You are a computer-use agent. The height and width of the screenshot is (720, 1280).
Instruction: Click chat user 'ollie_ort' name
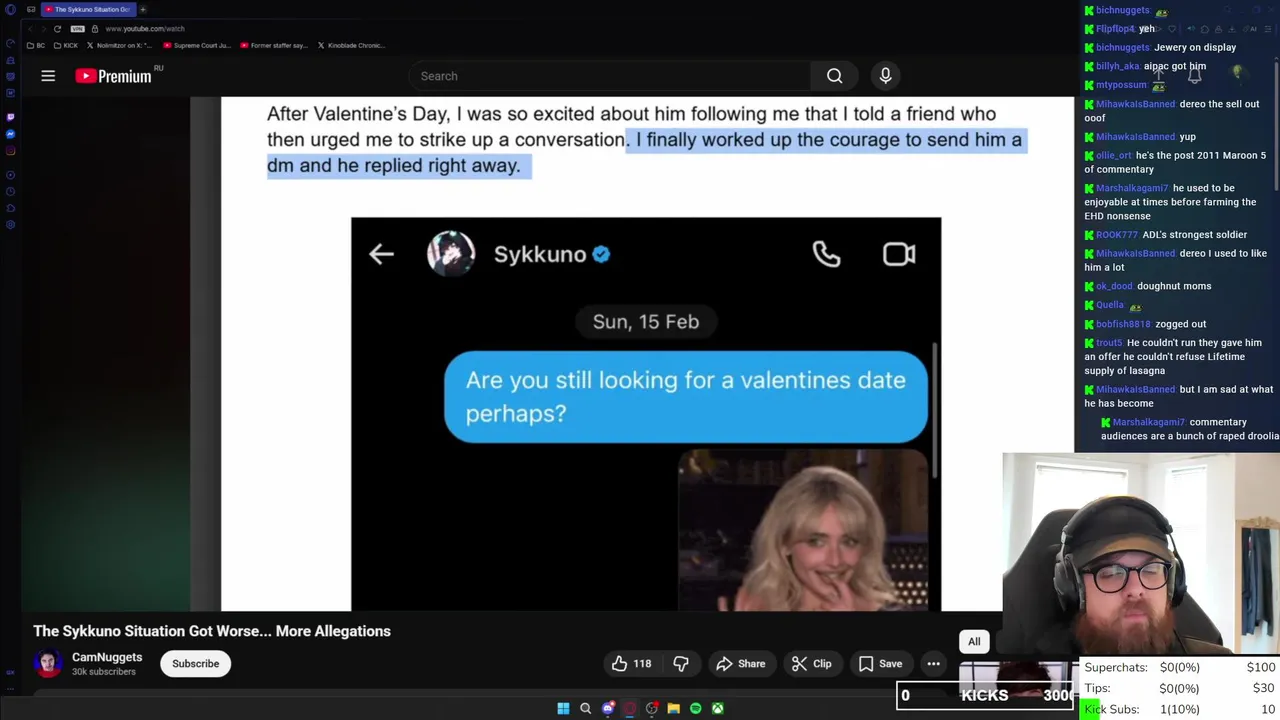[1114, 155]
